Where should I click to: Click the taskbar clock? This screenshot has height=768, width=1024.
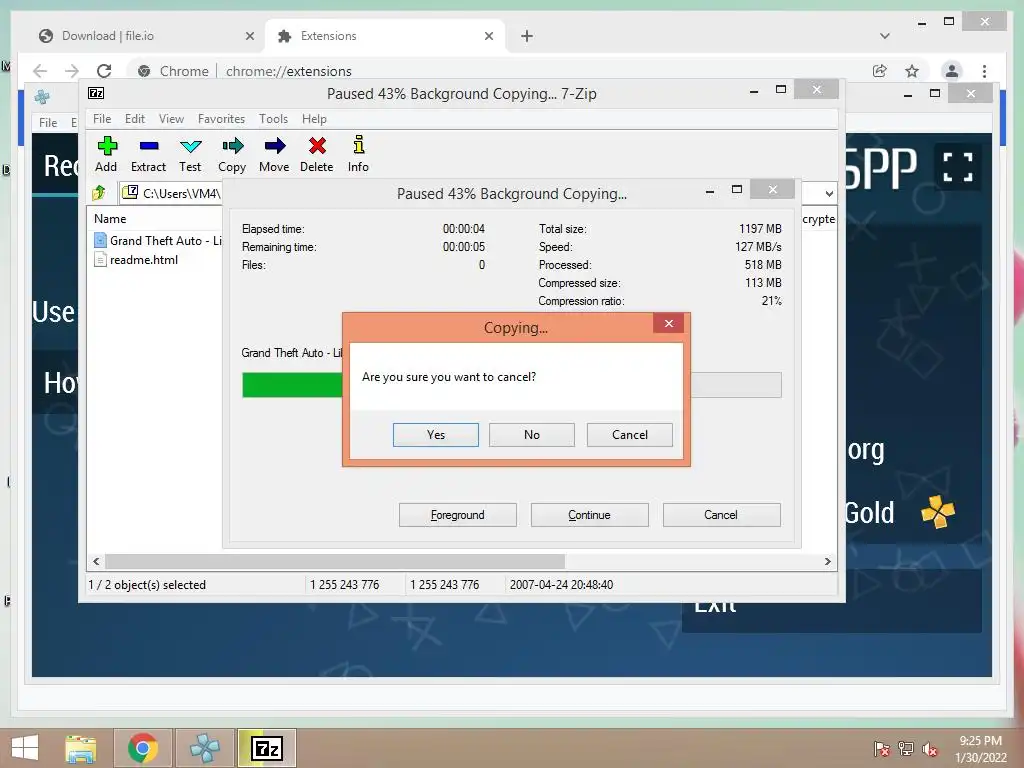980,749
